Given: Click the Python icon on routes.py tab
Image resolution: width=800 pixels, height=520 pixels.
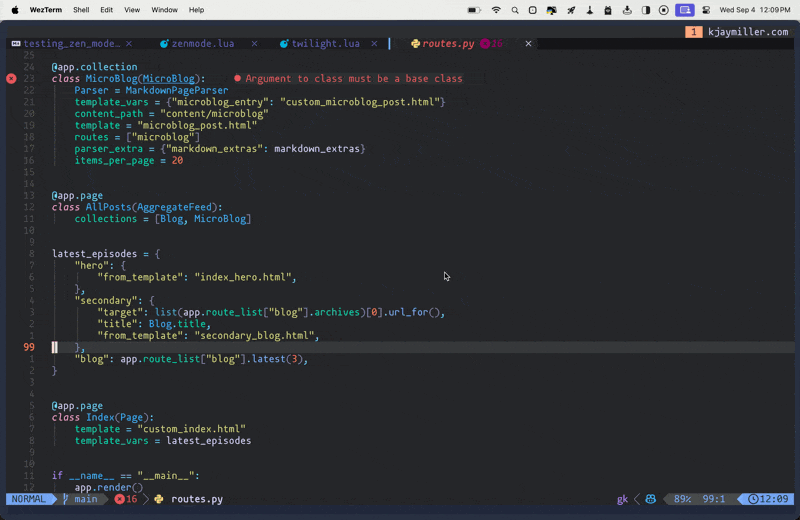Looking at the screenshot, I should click(x=415, y=44).
